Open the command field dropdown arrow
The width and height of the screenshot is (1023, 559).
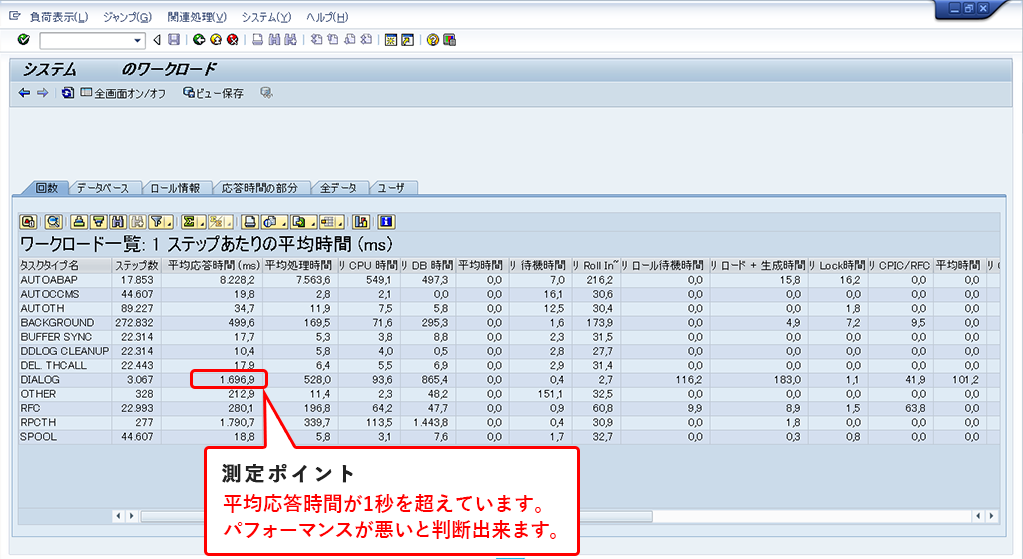[x=137, y=40]
